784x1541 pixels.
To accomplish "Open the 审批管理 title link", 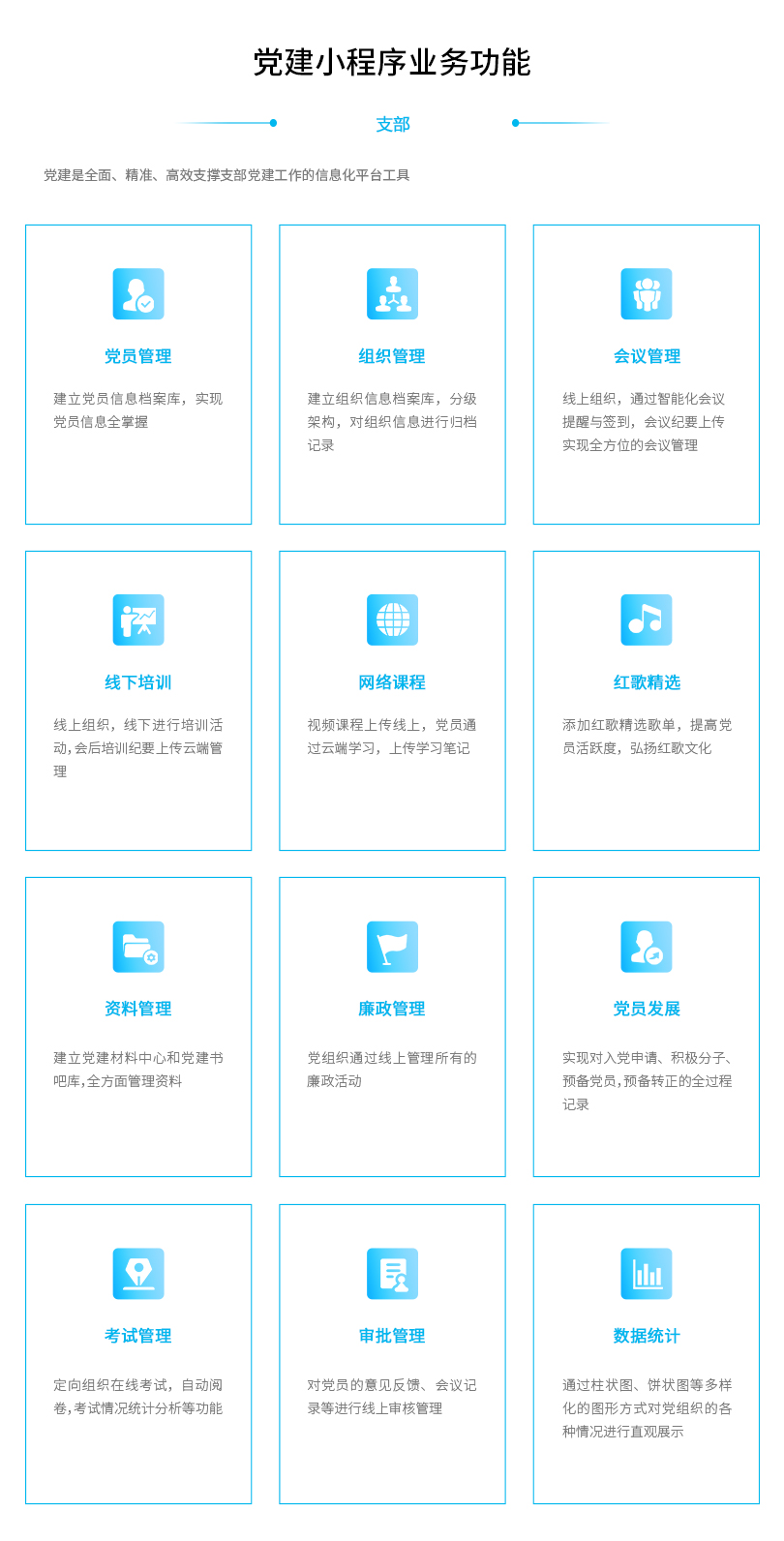I will [x=392, y=1336].
